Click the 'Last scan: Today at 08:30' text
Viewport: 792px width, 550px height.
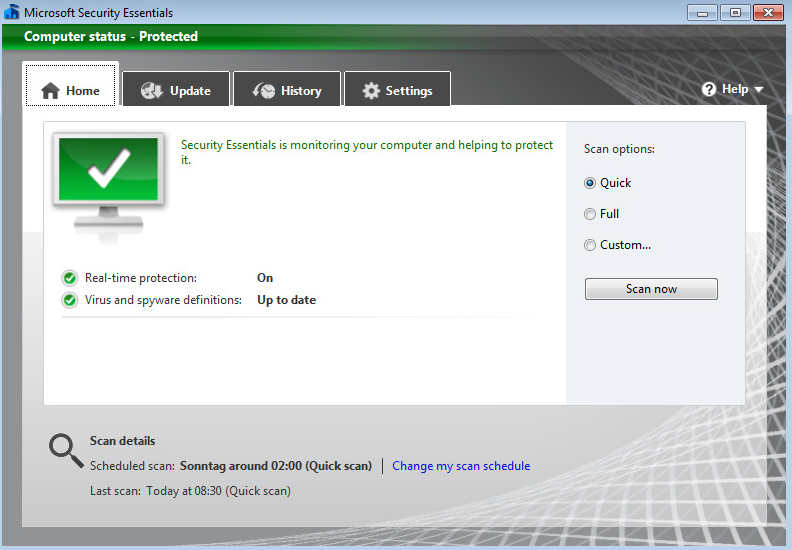190,491
